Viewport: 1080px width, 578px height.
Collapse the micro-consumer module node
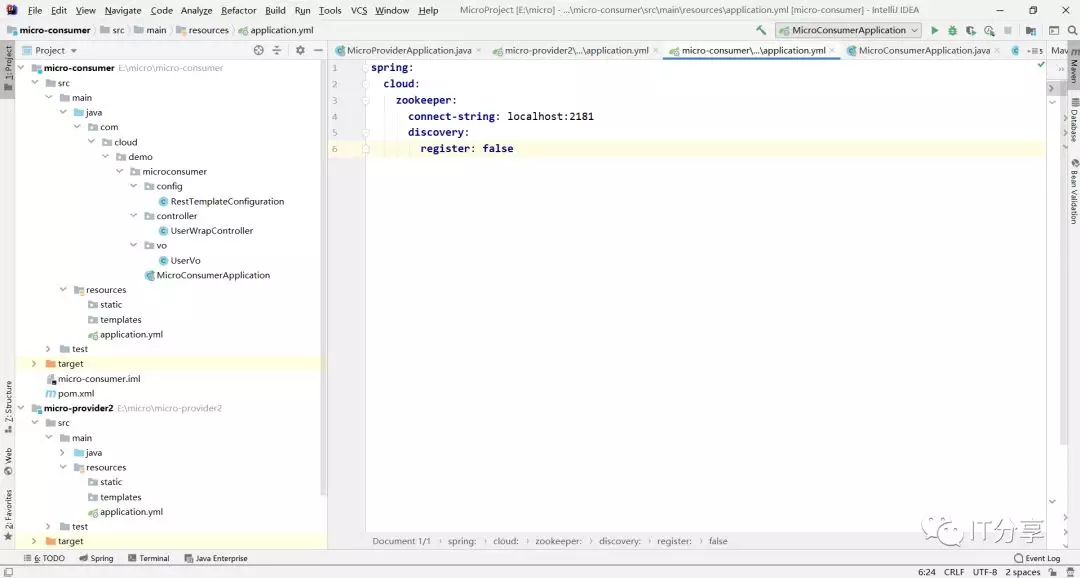[20, 68]
